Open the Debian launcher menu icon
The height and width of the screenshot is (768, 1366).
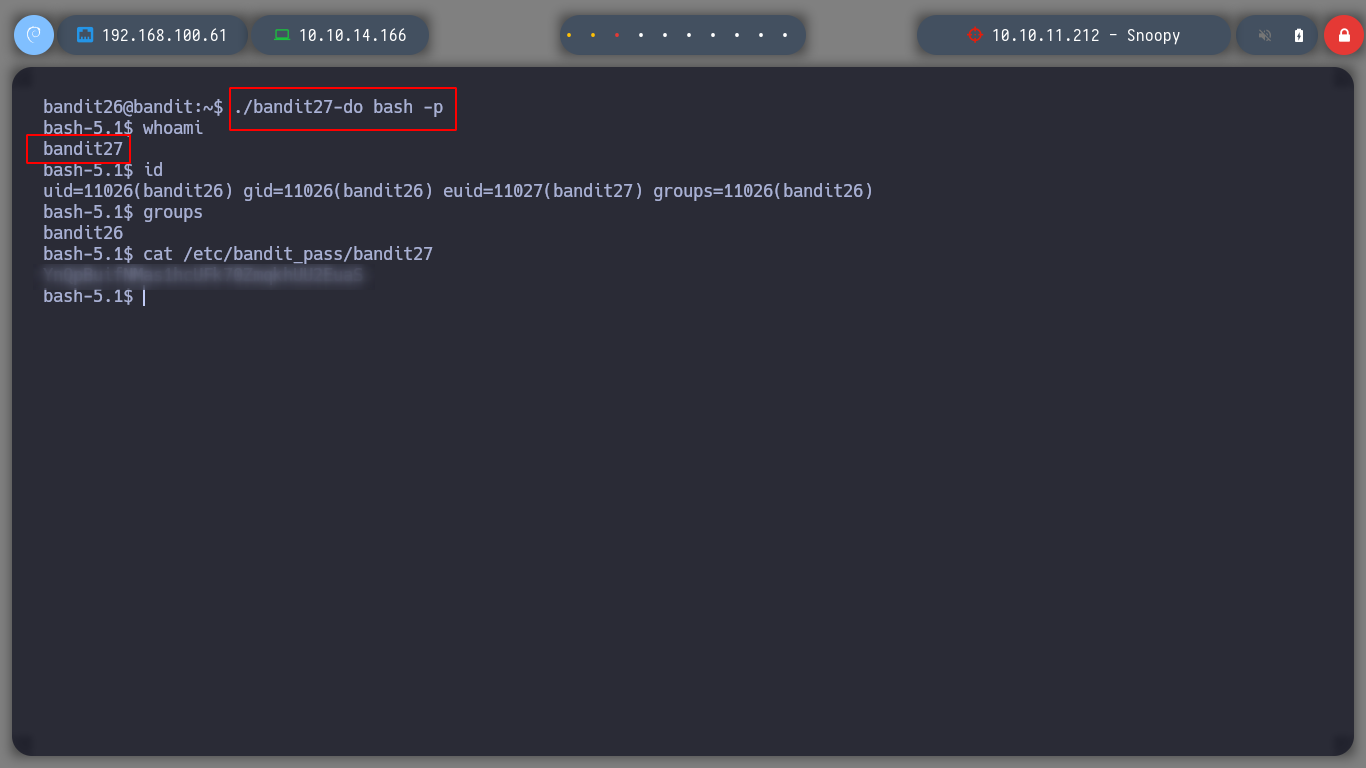(33, 35)
